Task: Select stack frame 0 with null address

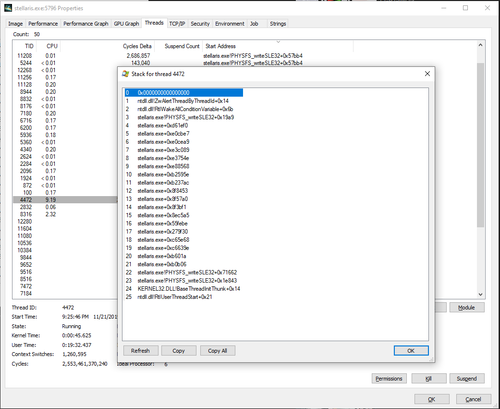Action: click(184, 93)
